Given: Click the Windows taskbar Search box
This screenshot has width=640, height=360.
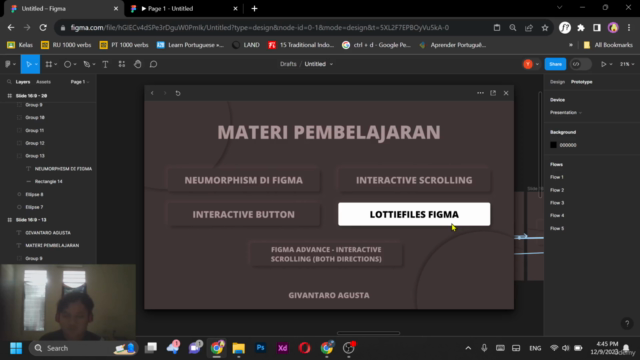Looking at the screenshot, I should tap(84, 348).
